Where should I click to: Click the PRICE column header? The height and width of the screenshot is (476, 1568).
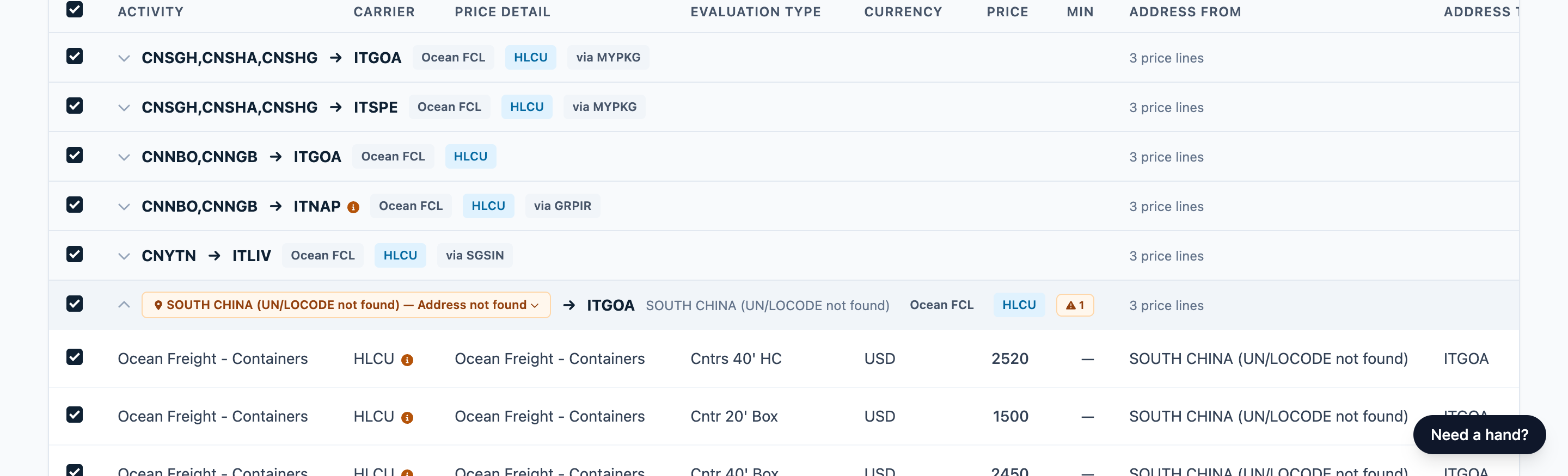coord(1007,11)
